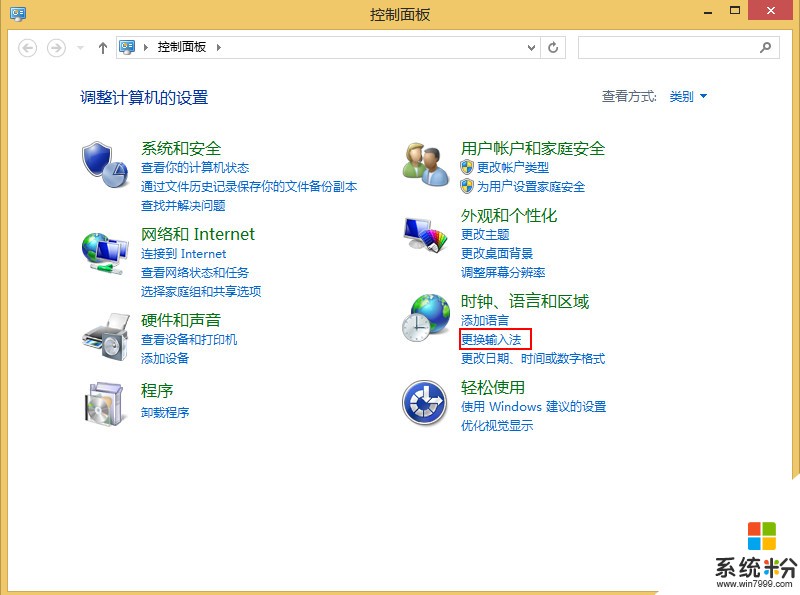Open 硬件和声音 printer icon
800x595 pixels.
(x=106, y=337)
